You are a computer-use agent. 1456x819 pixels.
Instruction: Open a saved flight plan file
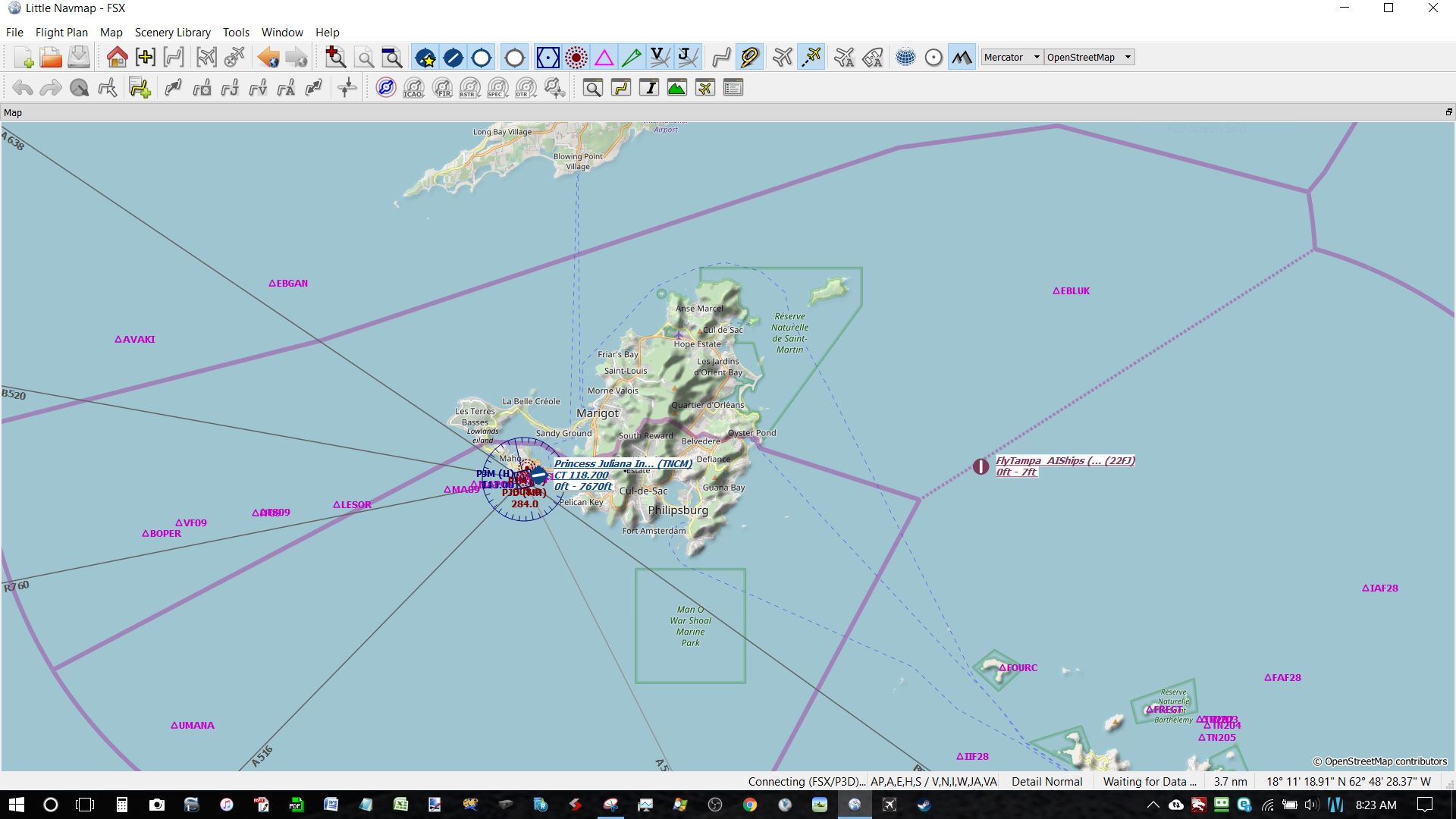click(51, 57)
